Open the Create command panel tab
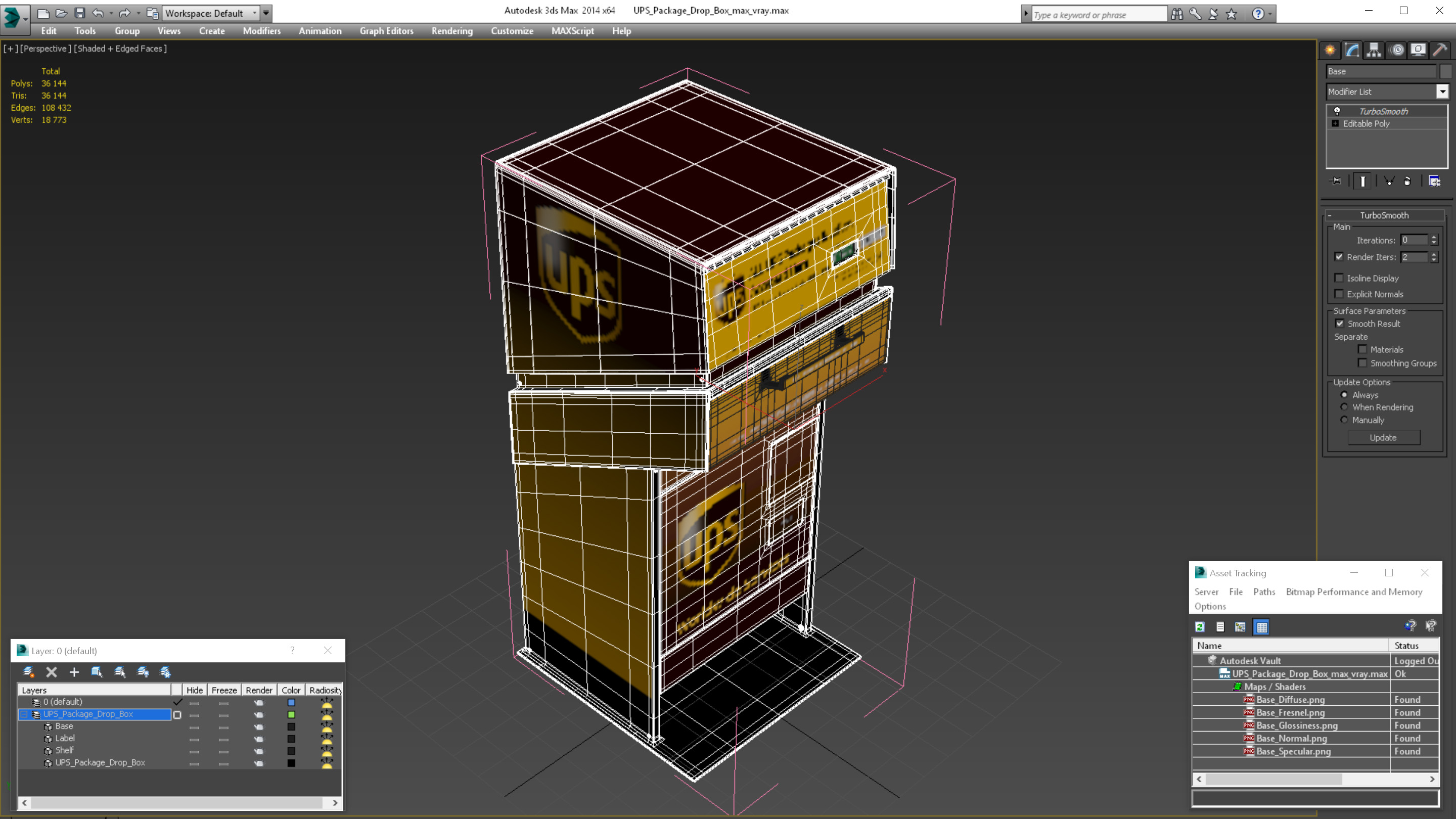This screenshot has height=819, width=1456. click(x=1330, y=51)
